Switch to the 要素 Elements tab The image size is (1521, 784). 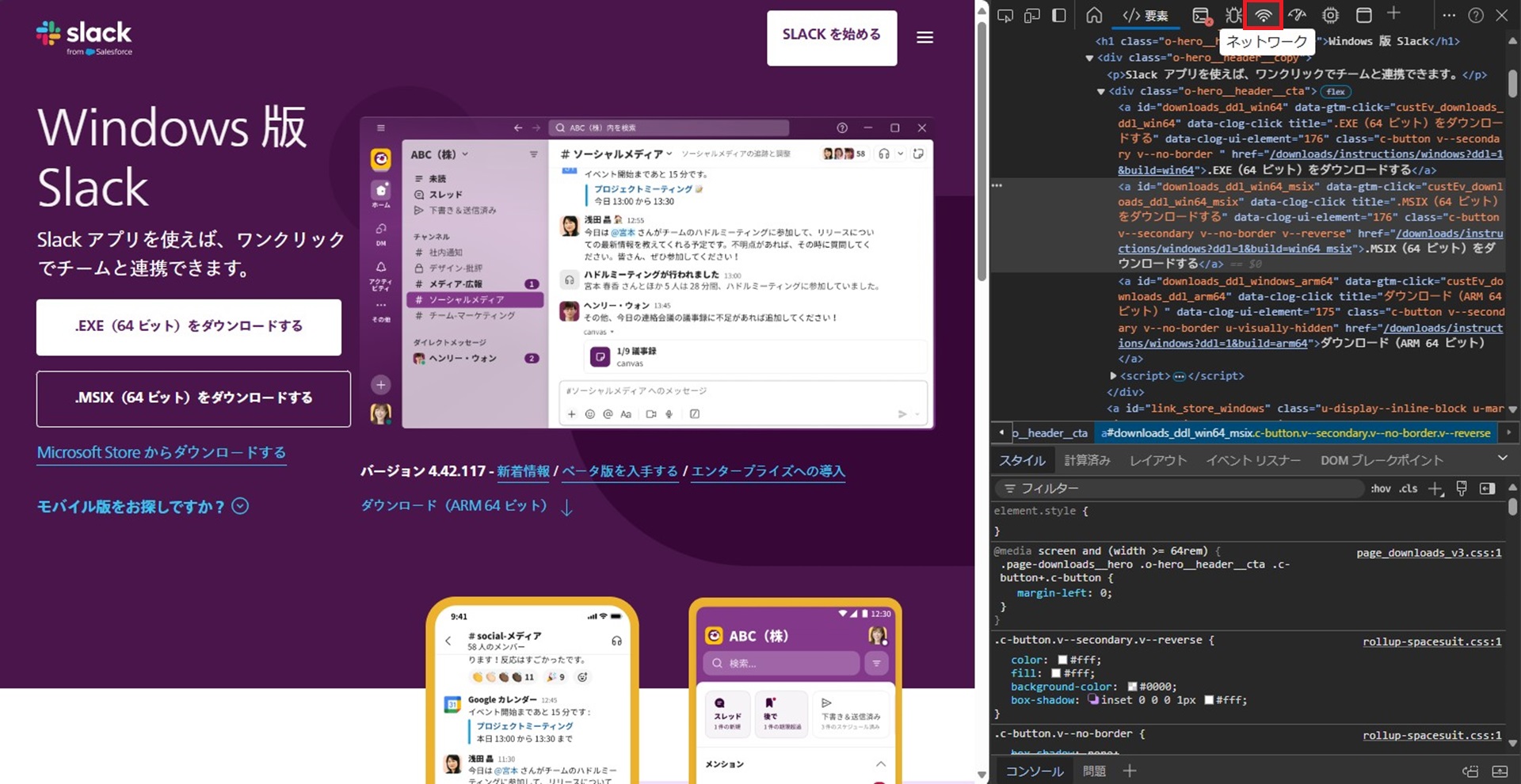1145,15
